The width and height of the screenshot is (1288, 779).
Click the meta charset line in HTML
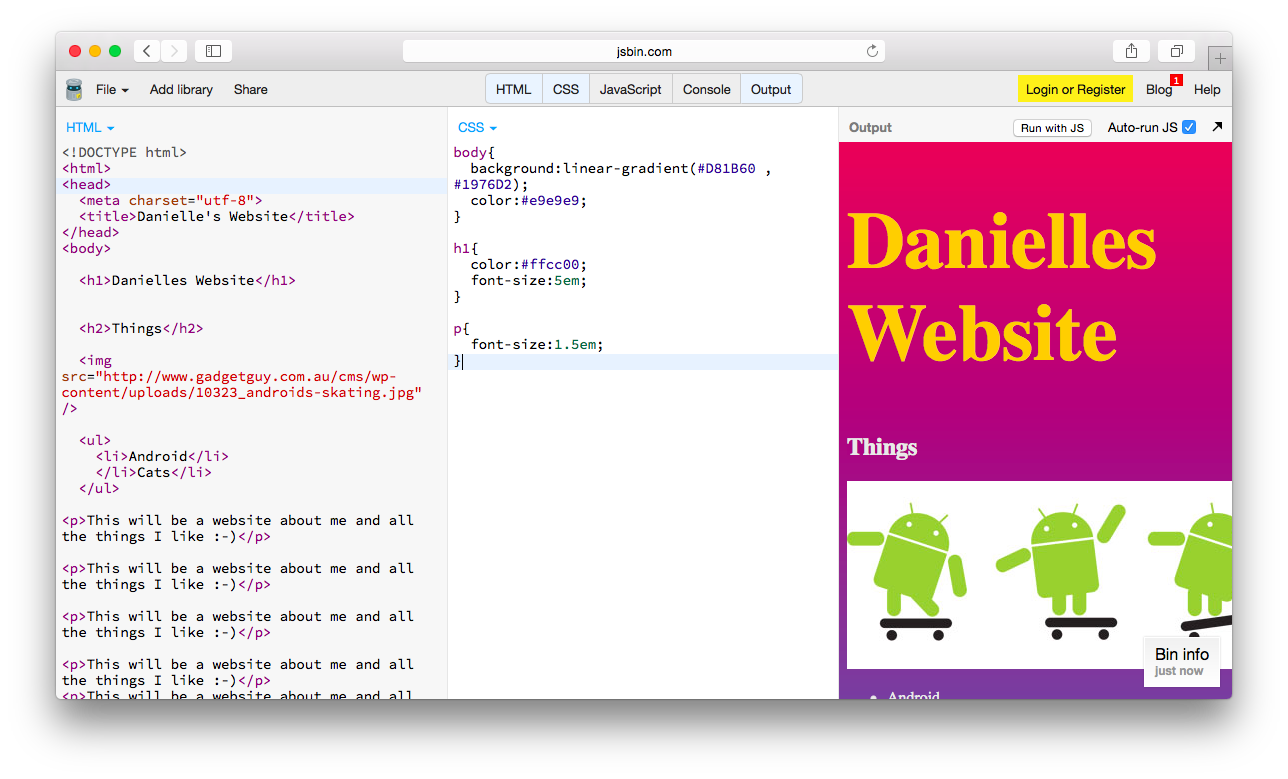click(170, 200)
